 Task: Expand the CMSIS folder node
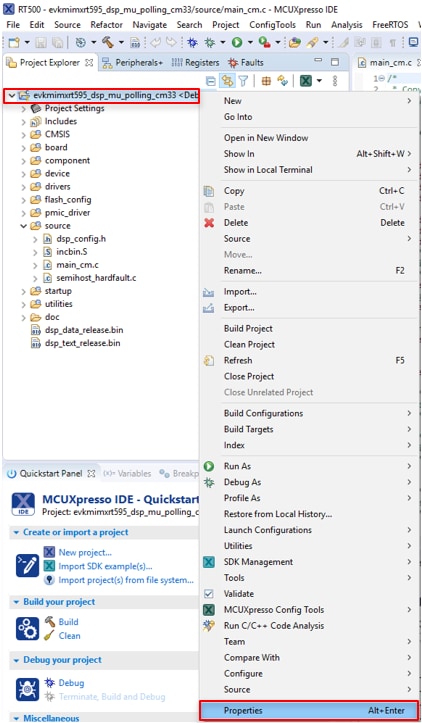[x=24, y=135]
